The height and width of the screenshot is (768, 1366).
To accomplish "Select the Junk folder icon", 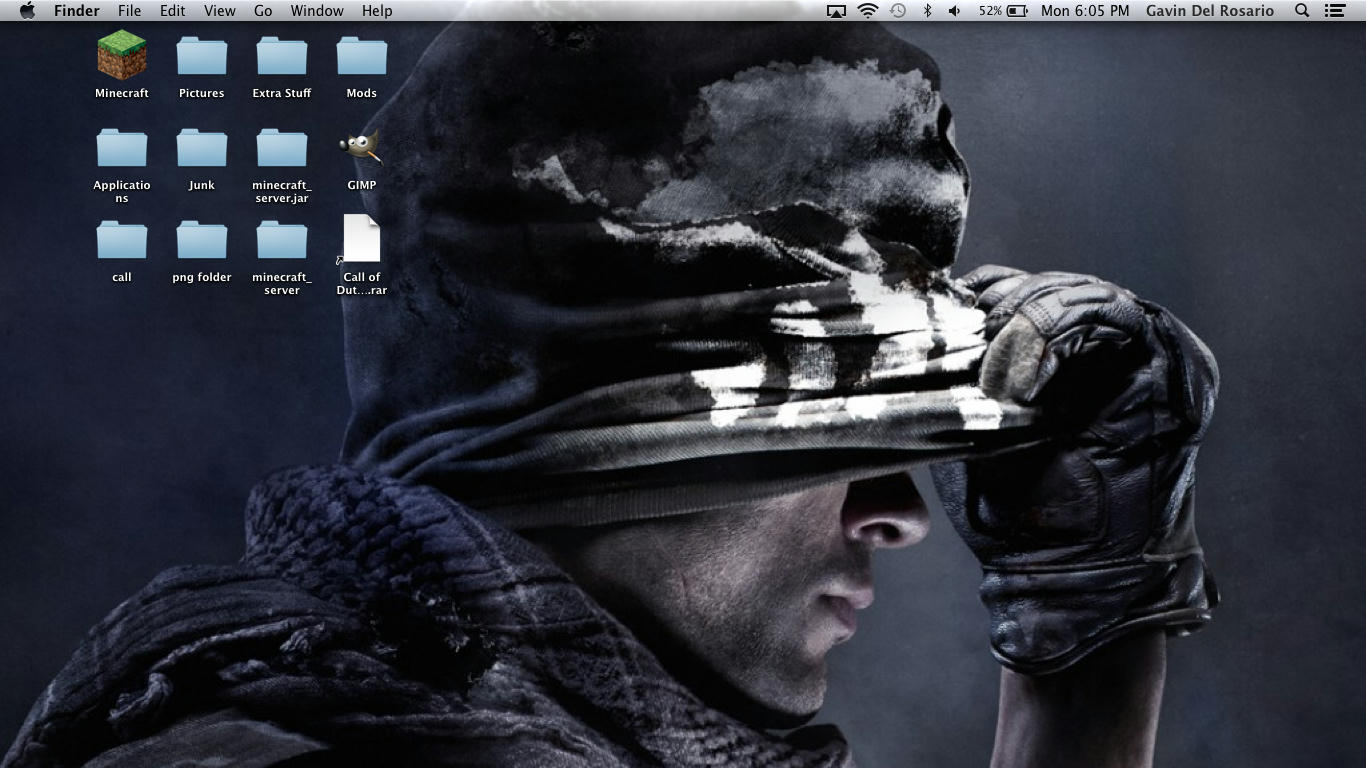I will click(202, 148).
